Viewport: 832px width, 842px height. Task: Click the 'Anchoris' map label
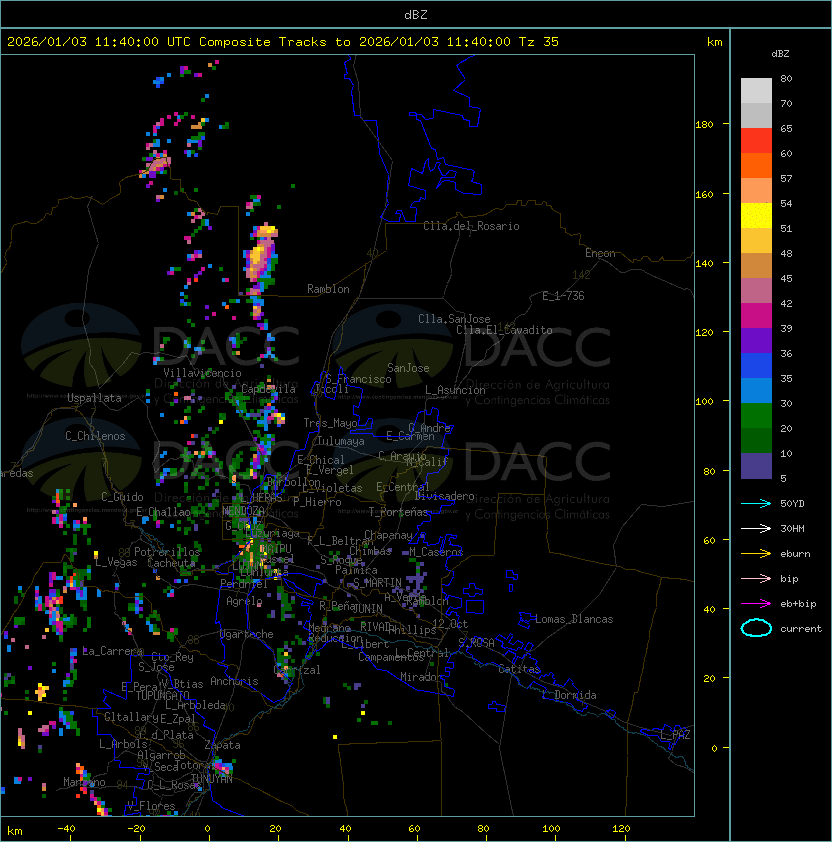(234, 681)
